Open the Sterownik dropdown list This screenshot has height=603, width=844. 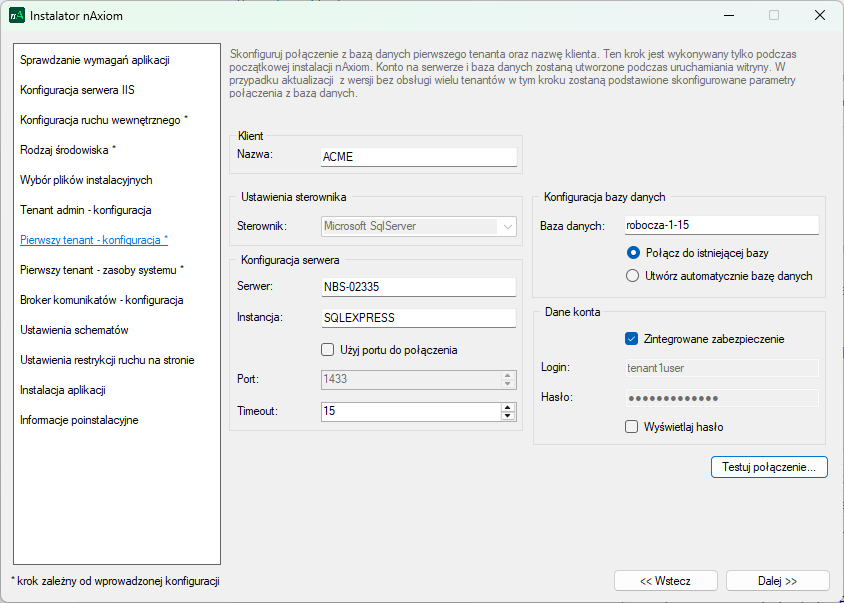click(x=507, y=227)
